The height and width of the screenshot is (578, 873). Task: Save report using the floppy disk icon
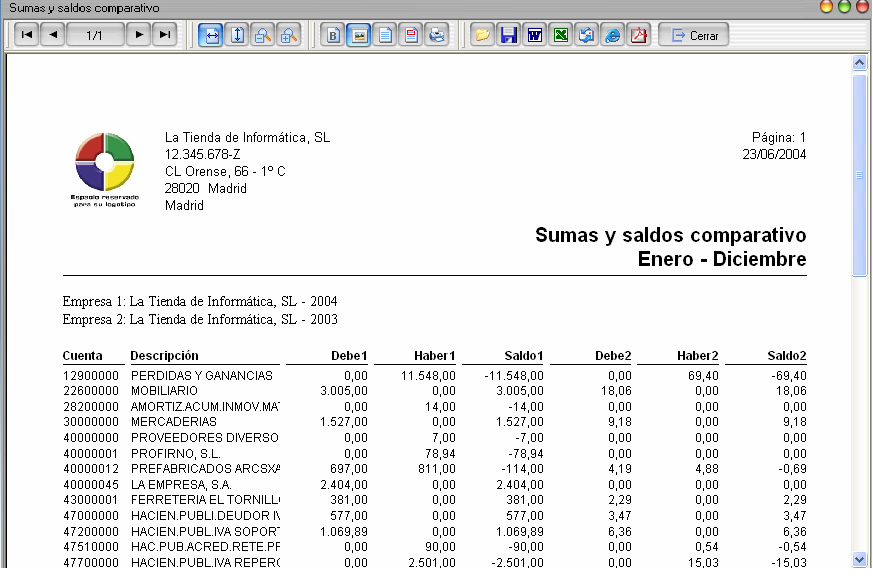pyautogui.click(x=509, y=35)
